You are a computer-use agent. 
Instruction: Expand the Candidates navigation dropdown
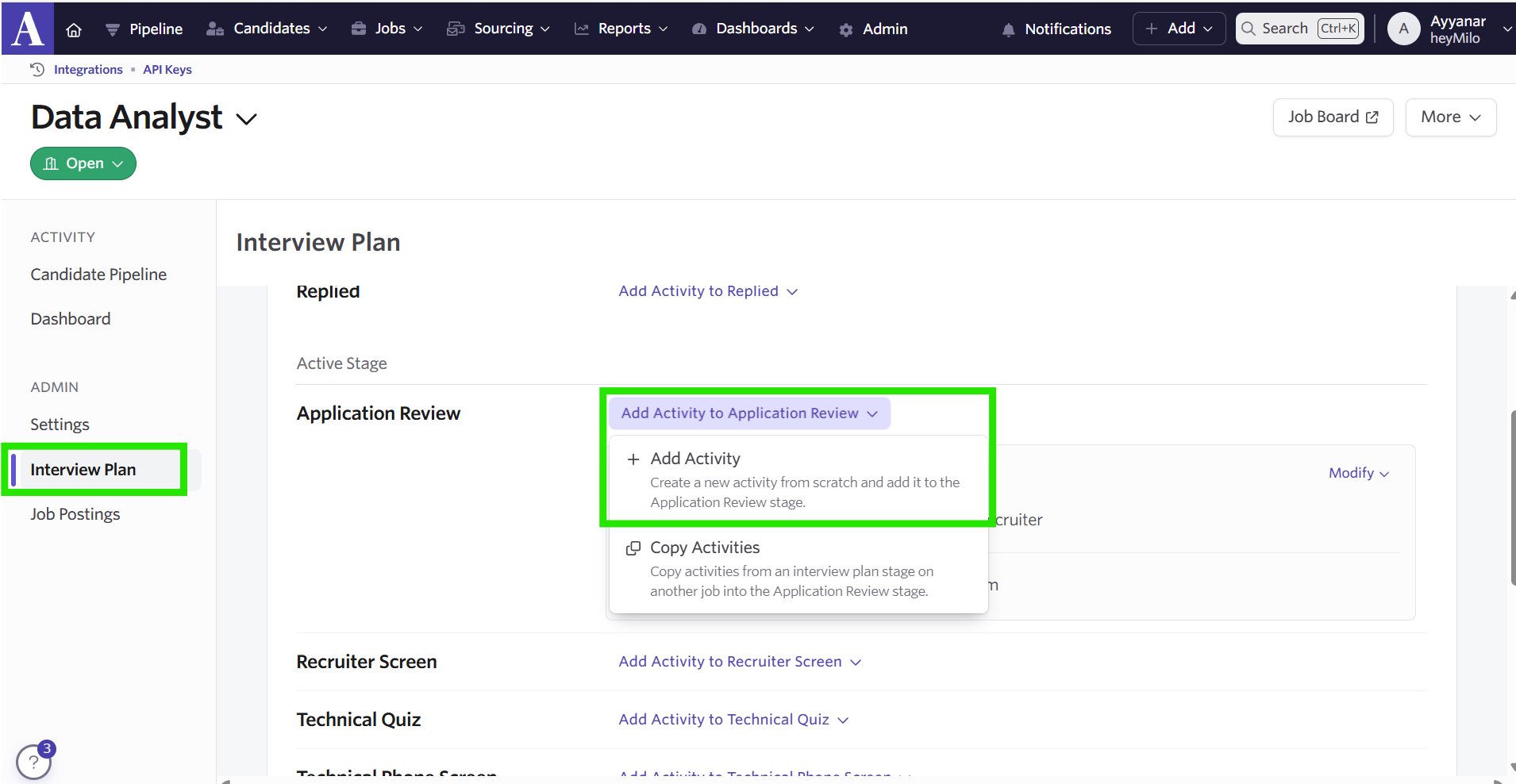(267, 29)
